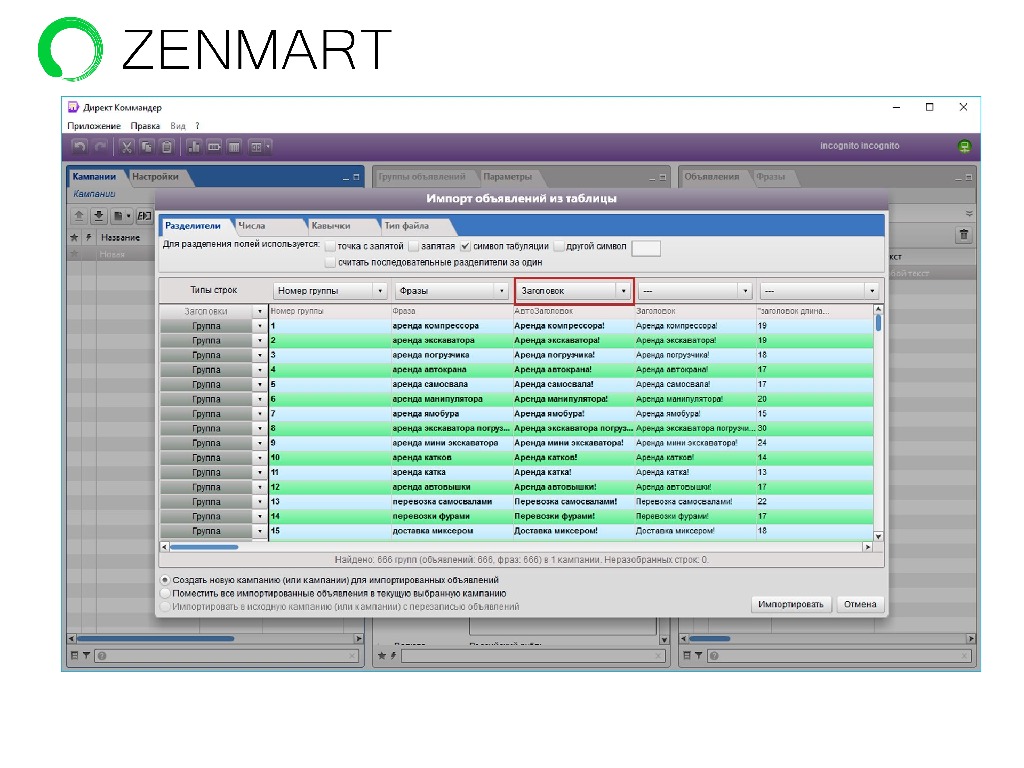Click the green connection status icon
The width and height of the screenshot is (1024, 768).
(964, 146)
